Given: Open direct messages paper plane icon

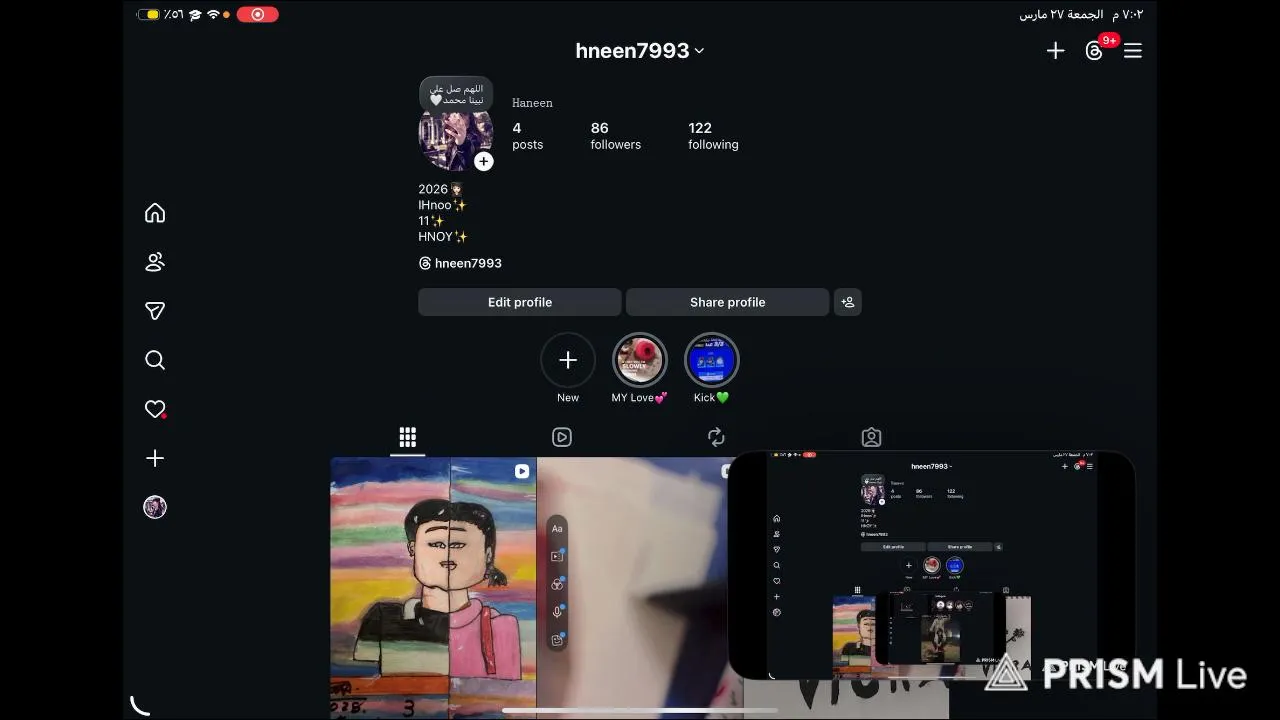Looking at the screenshot, I should [155, 311].
